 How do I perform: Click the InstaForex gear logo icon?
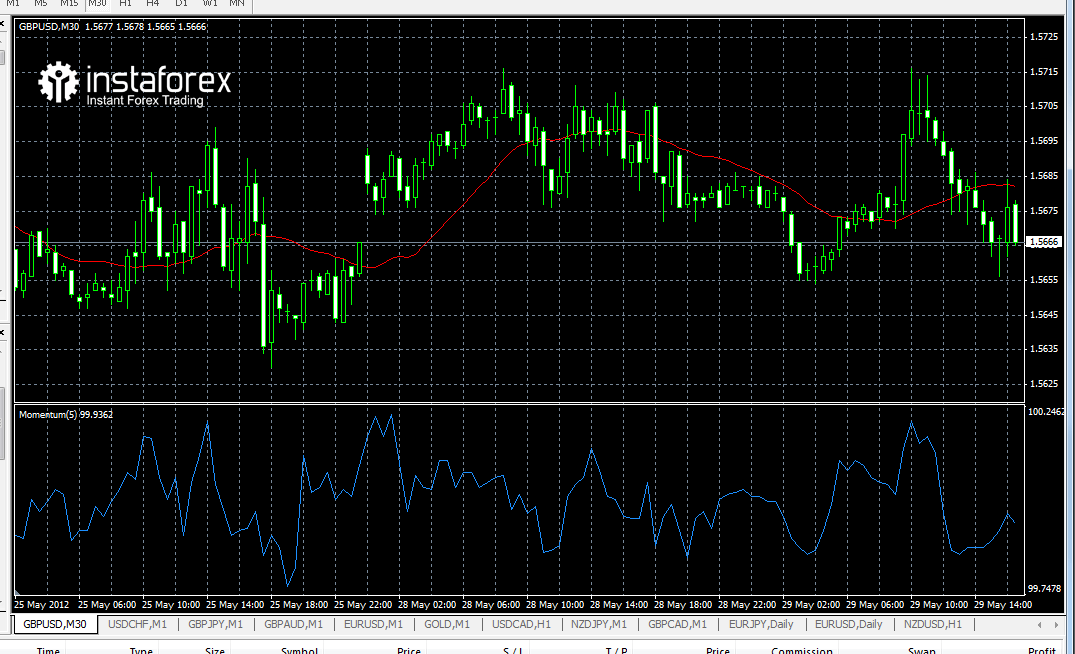(x=59, y=83)
